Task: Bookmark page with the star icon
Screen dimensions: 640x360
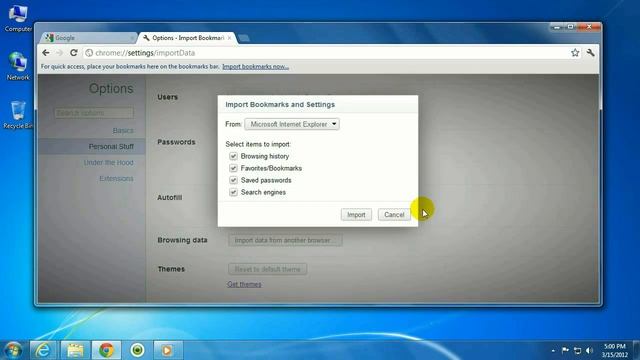Action: 575,52
